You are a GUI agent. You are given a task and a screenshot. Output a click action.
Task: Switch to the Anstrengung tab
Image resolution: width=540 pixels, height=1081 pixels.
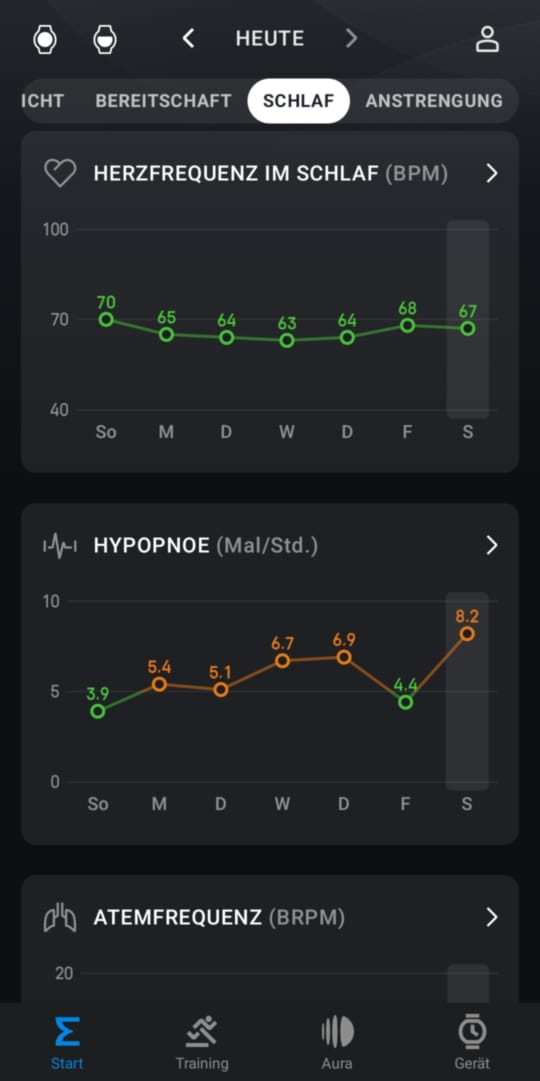coord(434,101)
